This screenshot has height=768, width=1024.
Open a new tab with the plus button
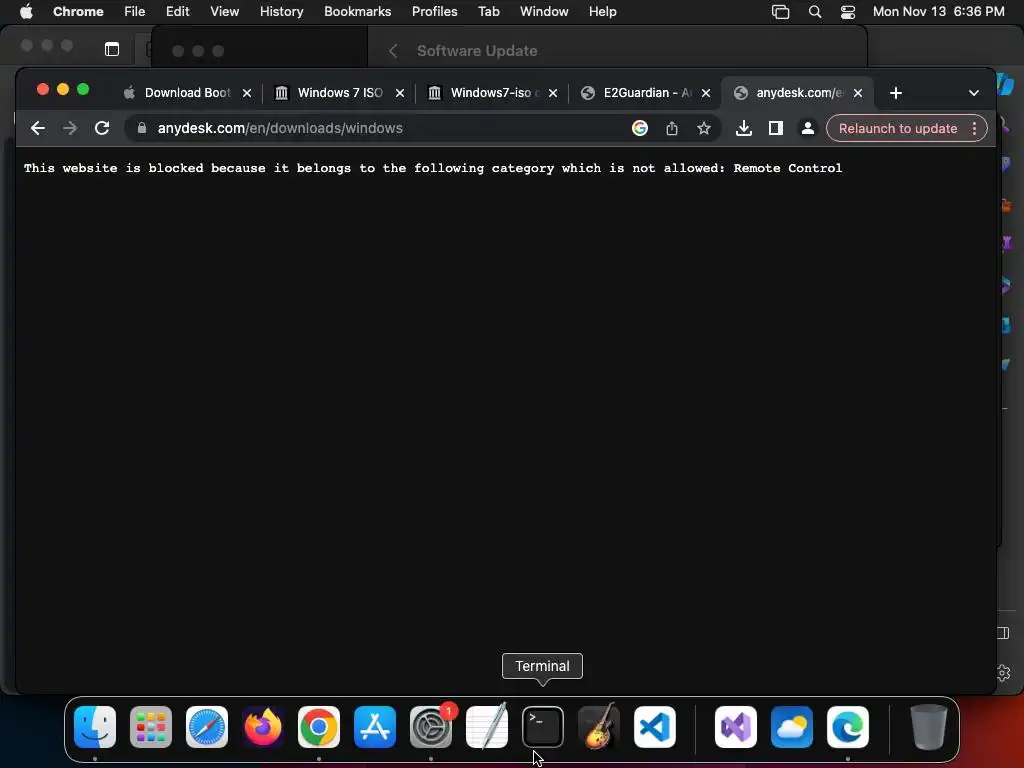point(896,93)
